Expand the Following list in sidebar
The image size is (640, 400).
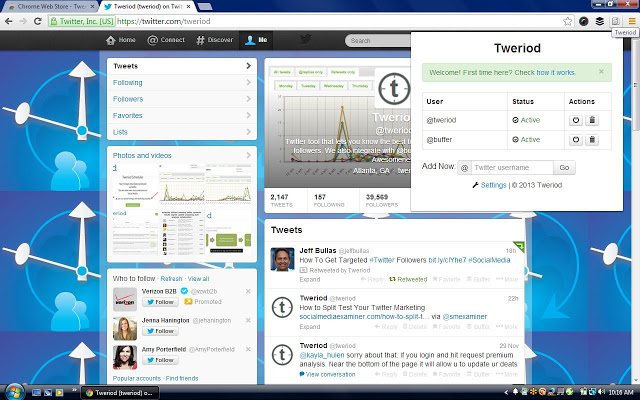(x=181, y=83)
